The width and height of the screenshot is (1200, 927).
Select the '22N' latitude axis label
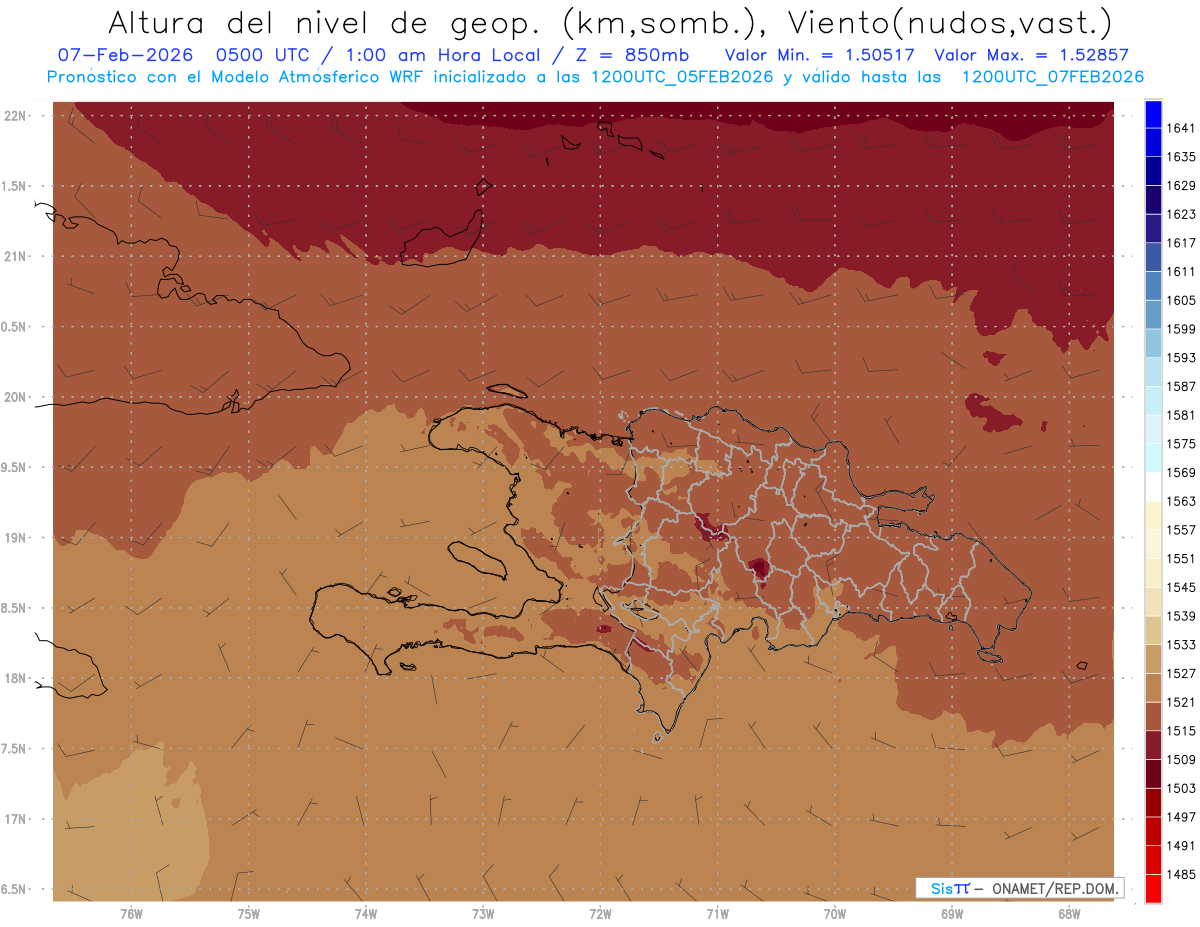coord(16,116)
